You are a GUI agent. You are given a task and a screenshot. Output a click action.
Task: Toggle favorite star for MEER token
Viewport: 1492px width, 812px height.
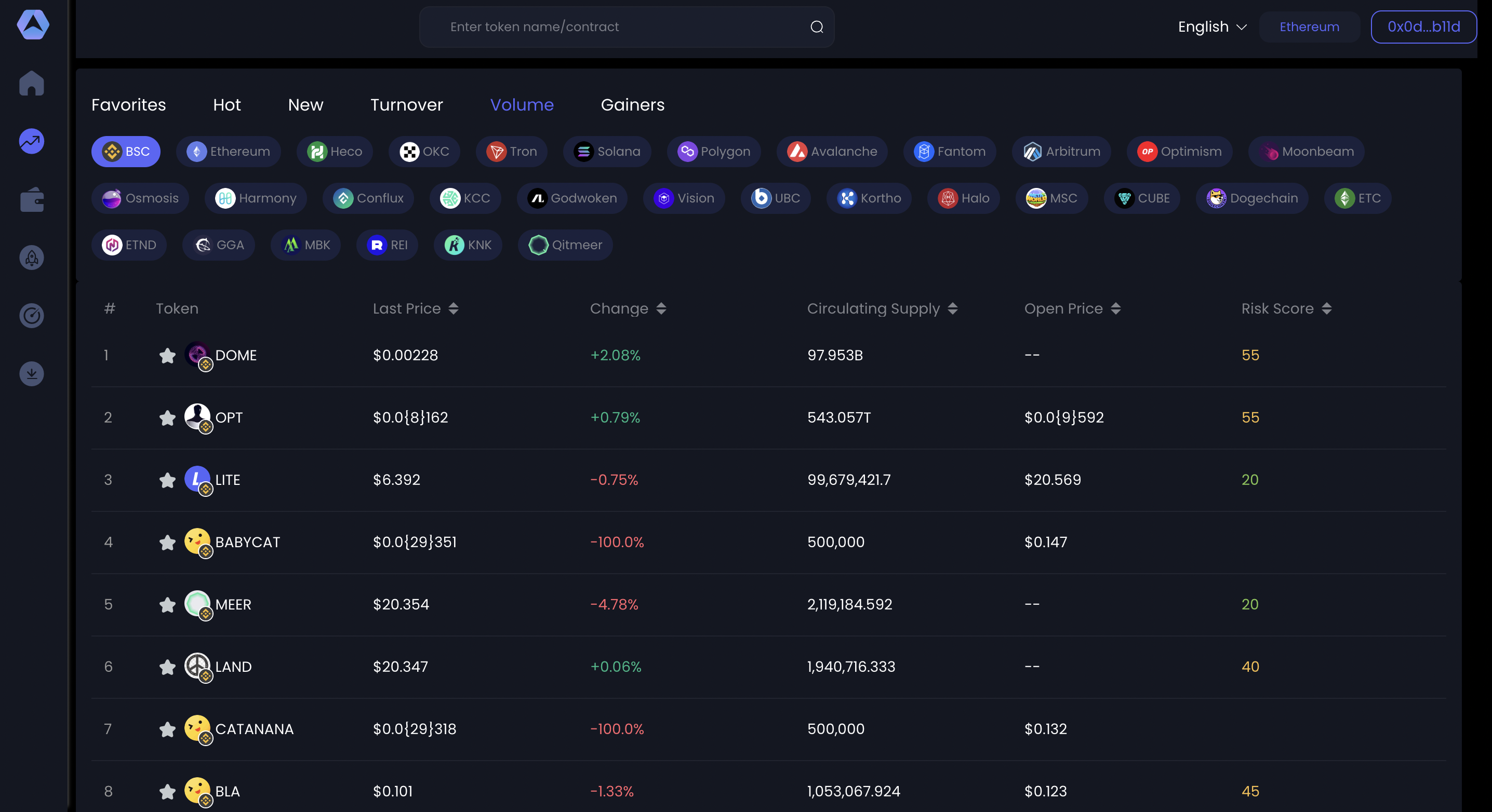tap(167, 605)
